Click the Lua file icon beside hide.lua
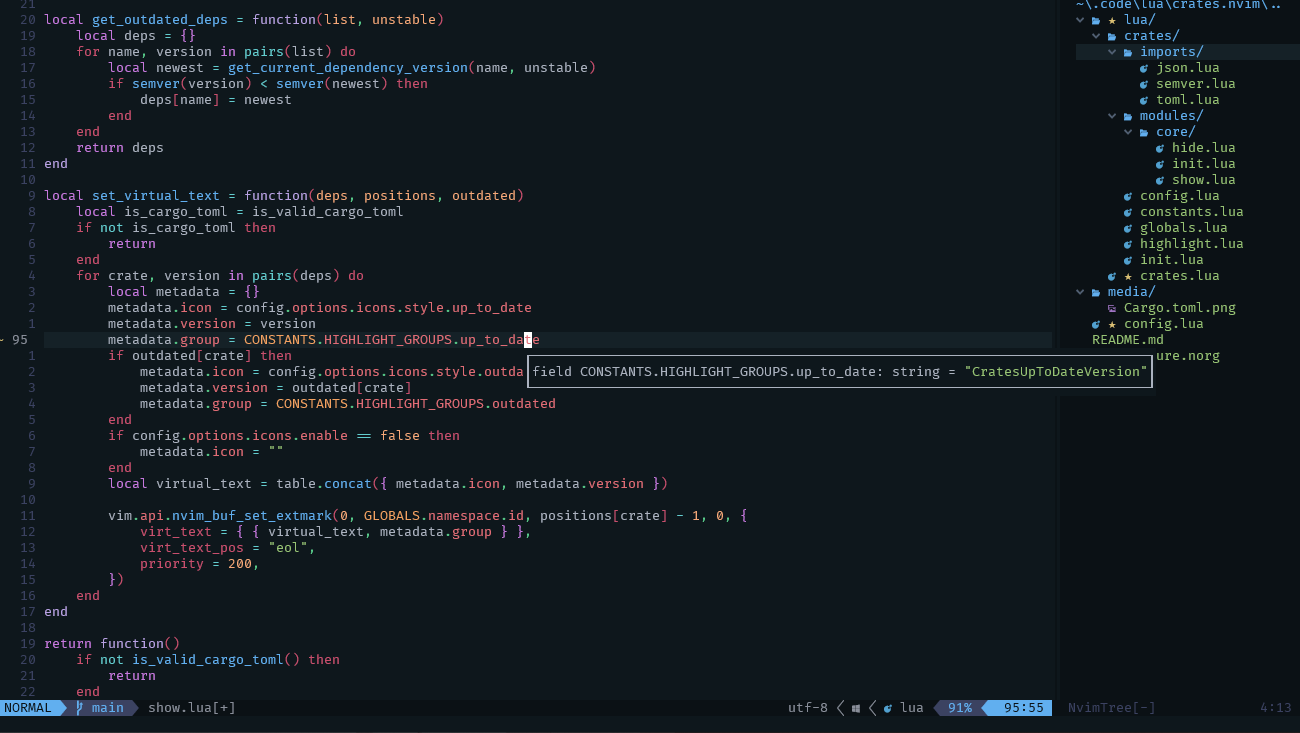 point(1160,148)
